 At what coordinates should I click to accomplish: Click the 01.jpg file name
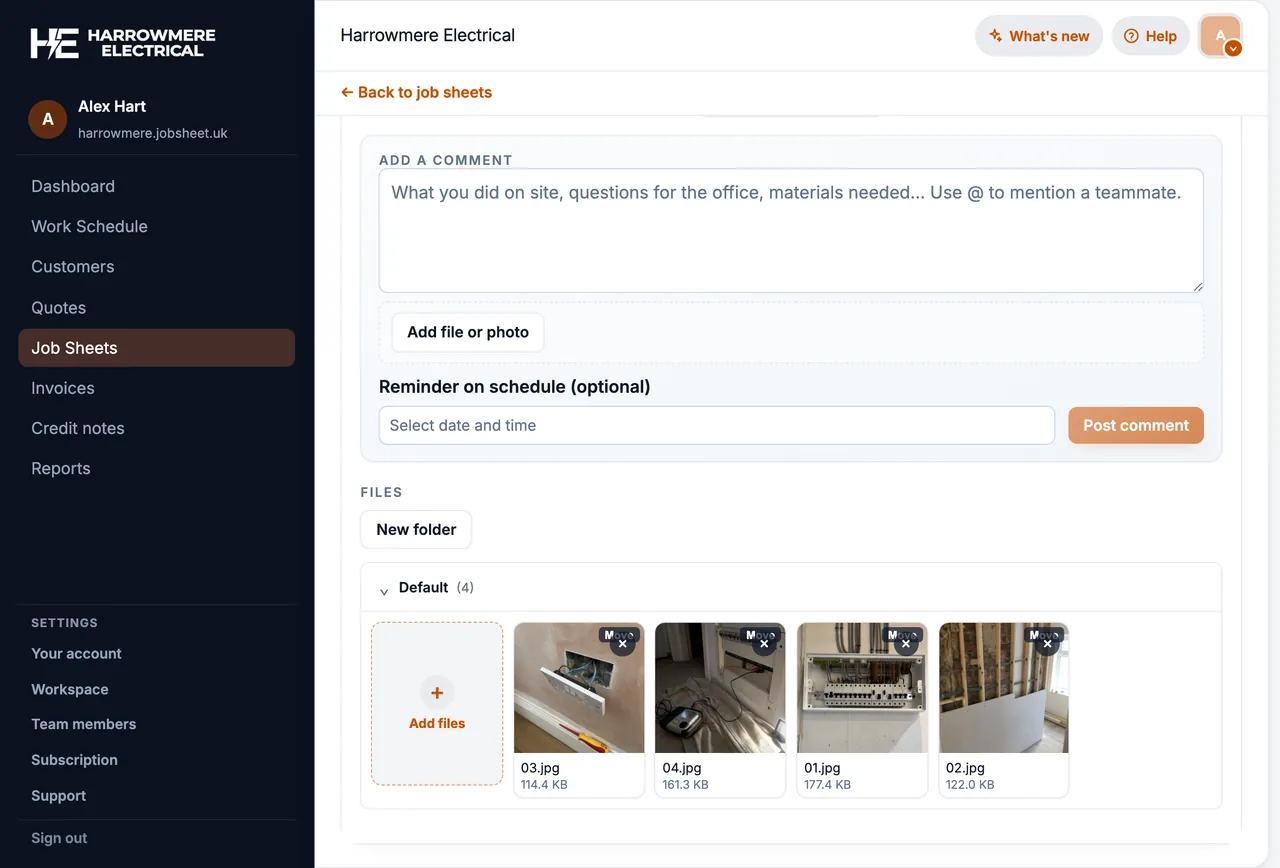pyautogui.click(x=823, y=768)
